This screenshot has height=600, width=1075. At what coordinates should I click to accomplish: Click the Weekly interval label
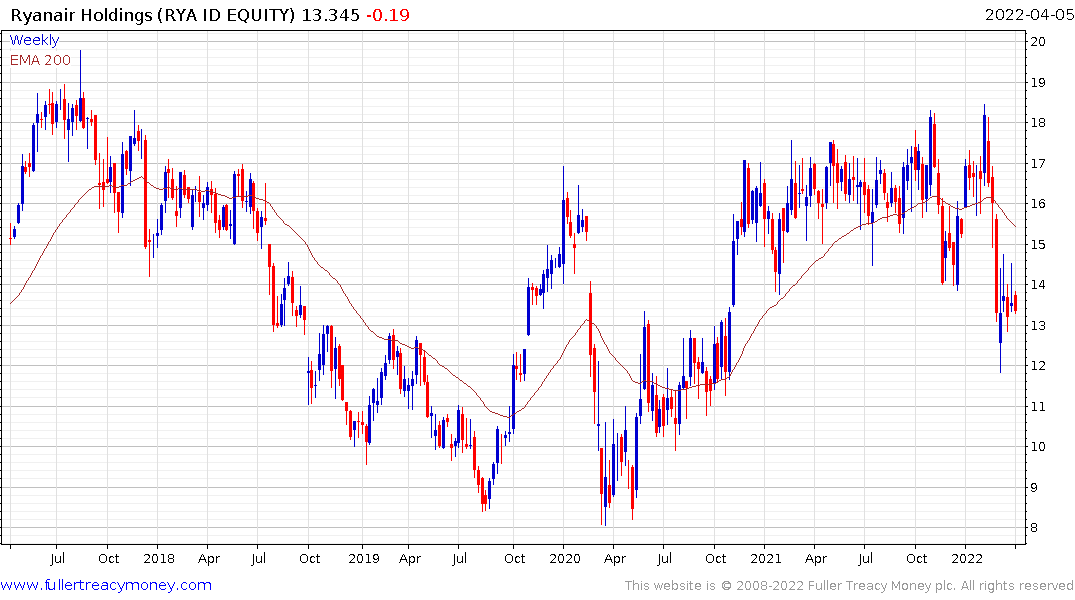[34, 40]
